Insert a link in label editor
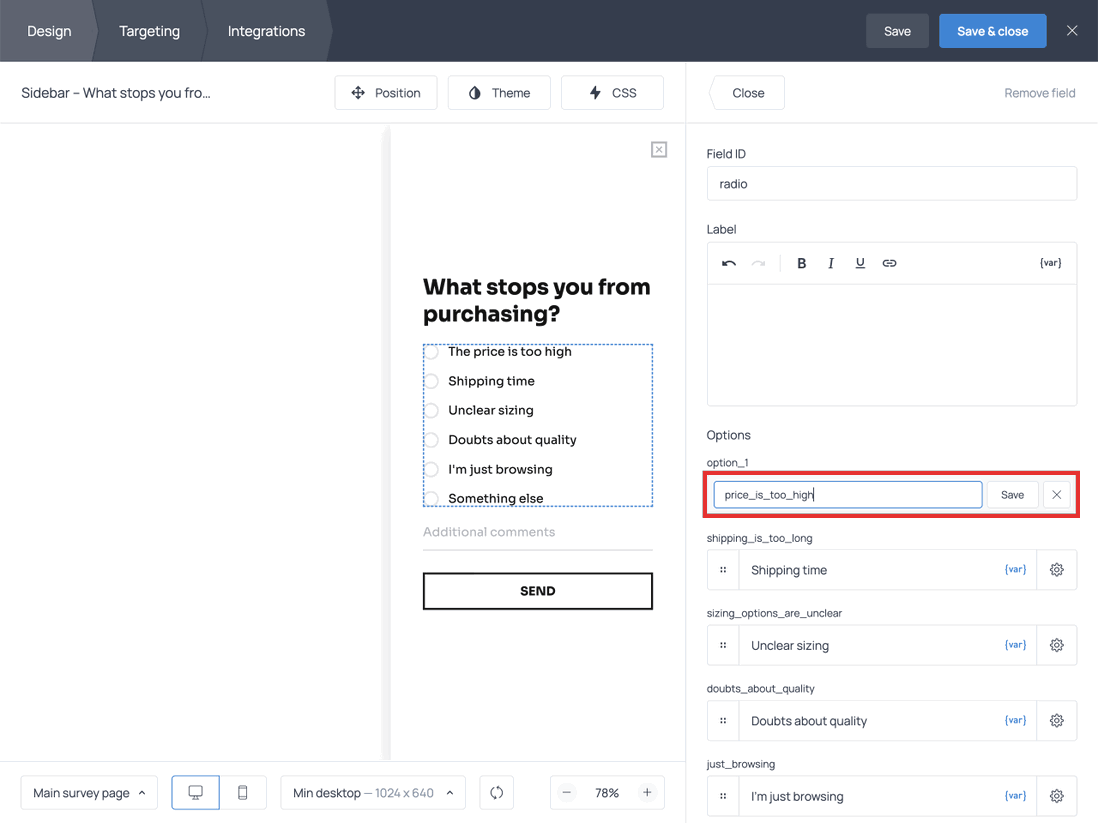Viewport: 1098px width, 823px height. [889, 263]
